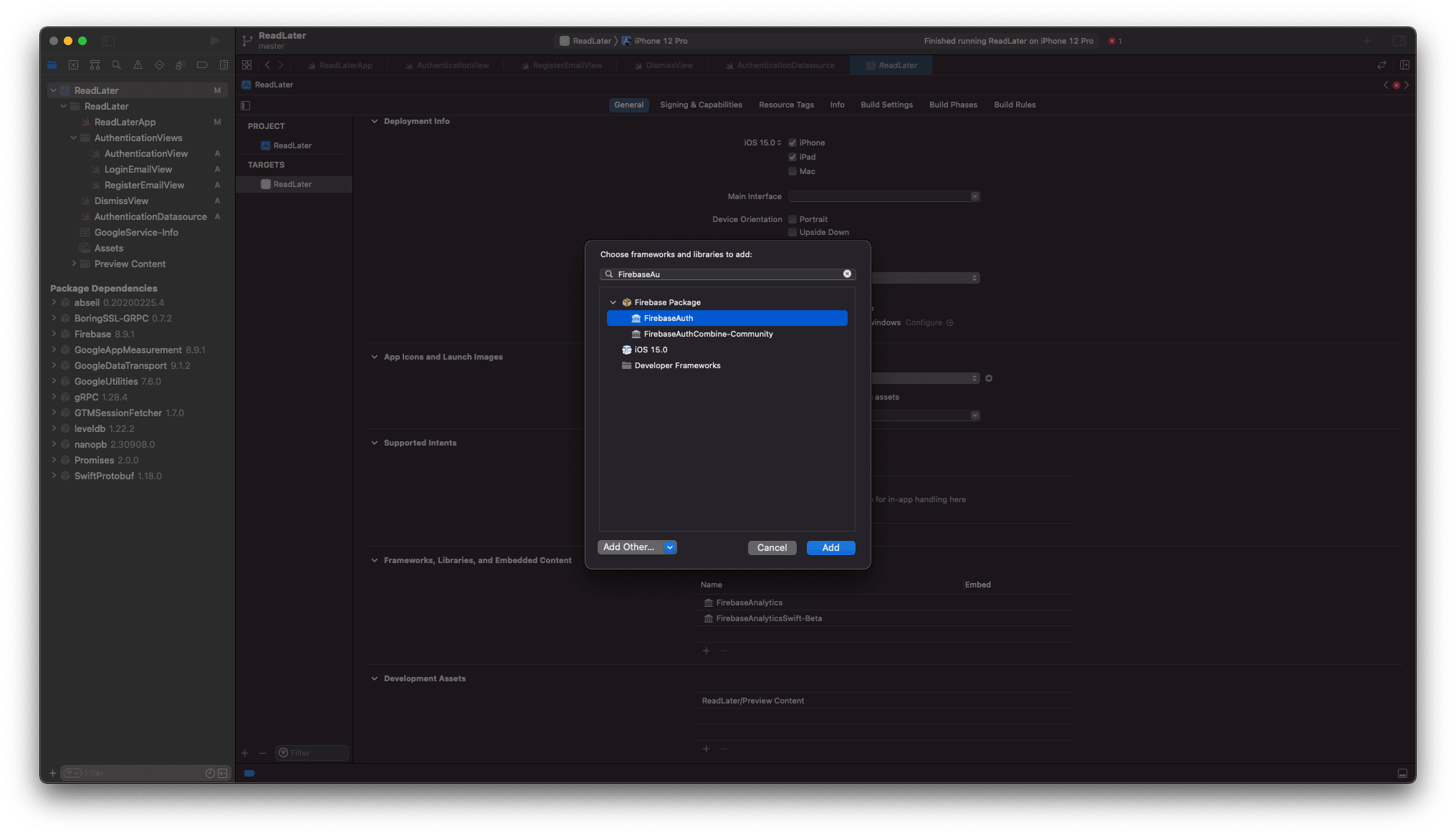Image resolution: width=1456 pixels, height=836 pixels.
Task: Click the Signing & Capabilities tab
Action: point(700,104)
